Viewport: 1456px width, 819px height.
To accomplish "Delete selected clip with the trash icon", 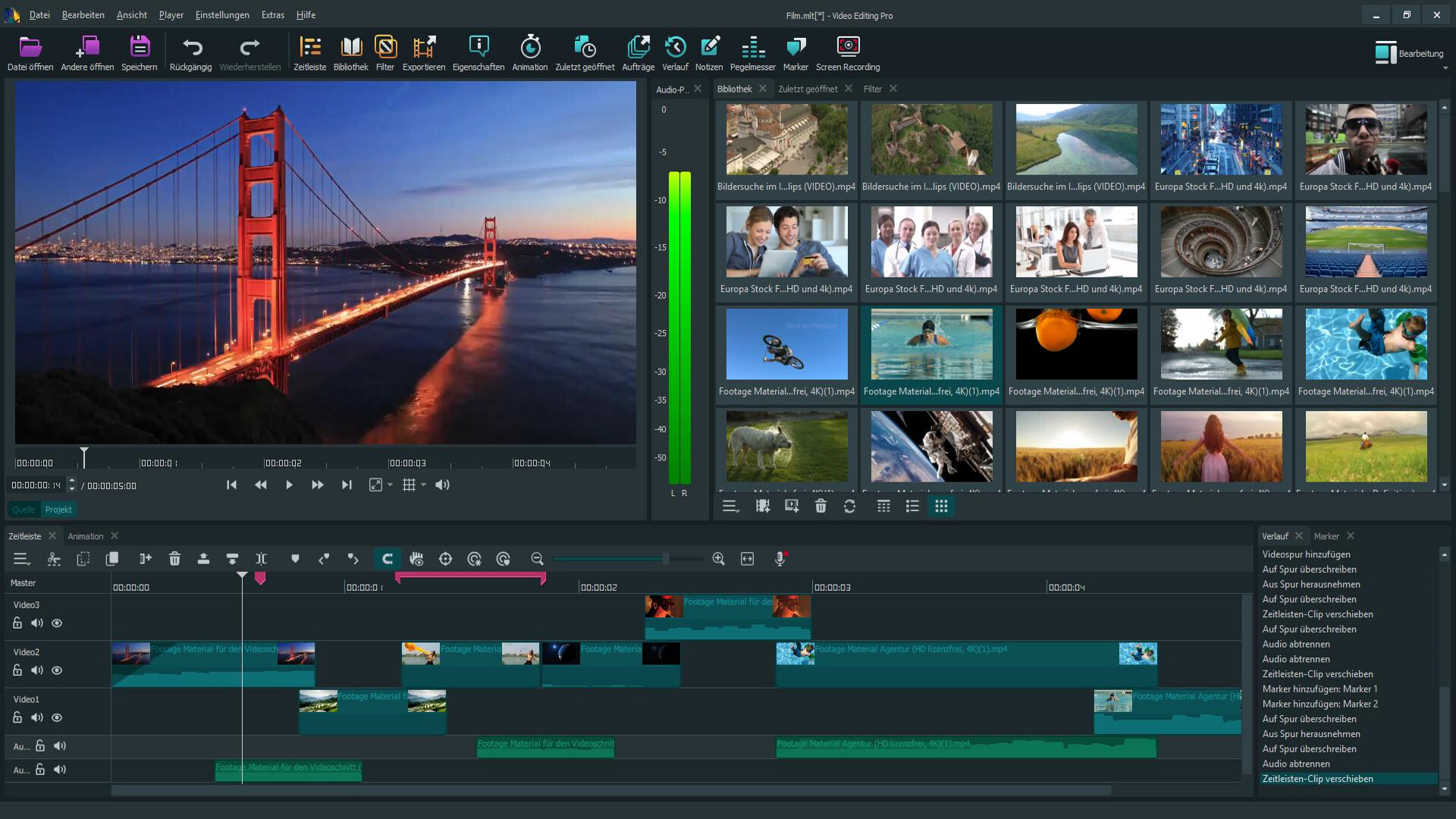I will pyautogui.click(x=174, y=559).
